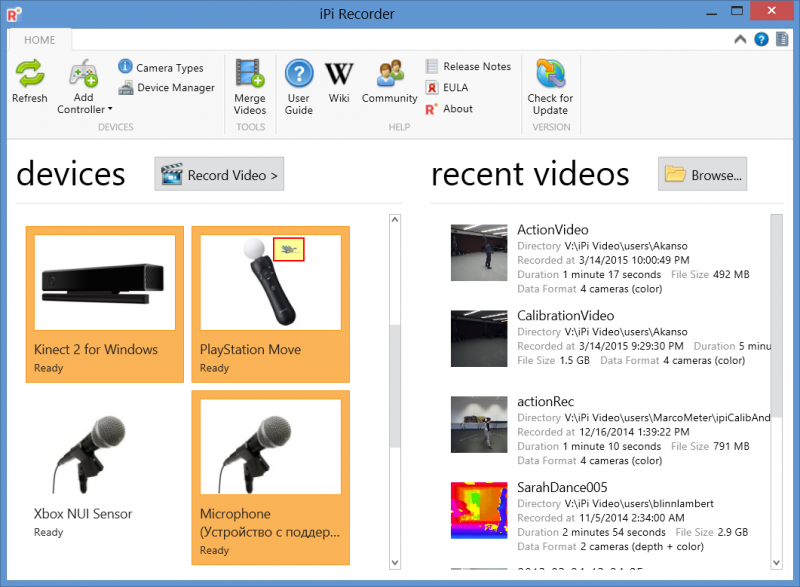Toggle Kinect 2 for Windows device selection
The width and height of the screenshot is (800, 587).
click(105, 304)
